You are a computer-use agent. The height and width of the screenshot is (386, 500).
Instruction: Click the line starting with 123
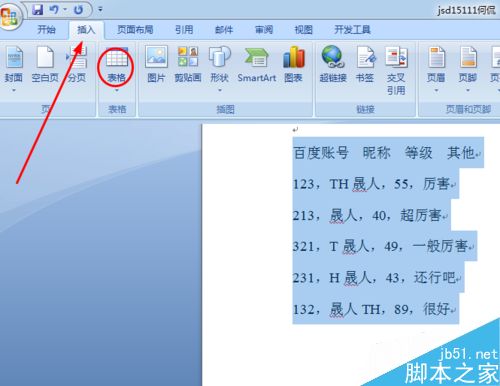[374, 184]
